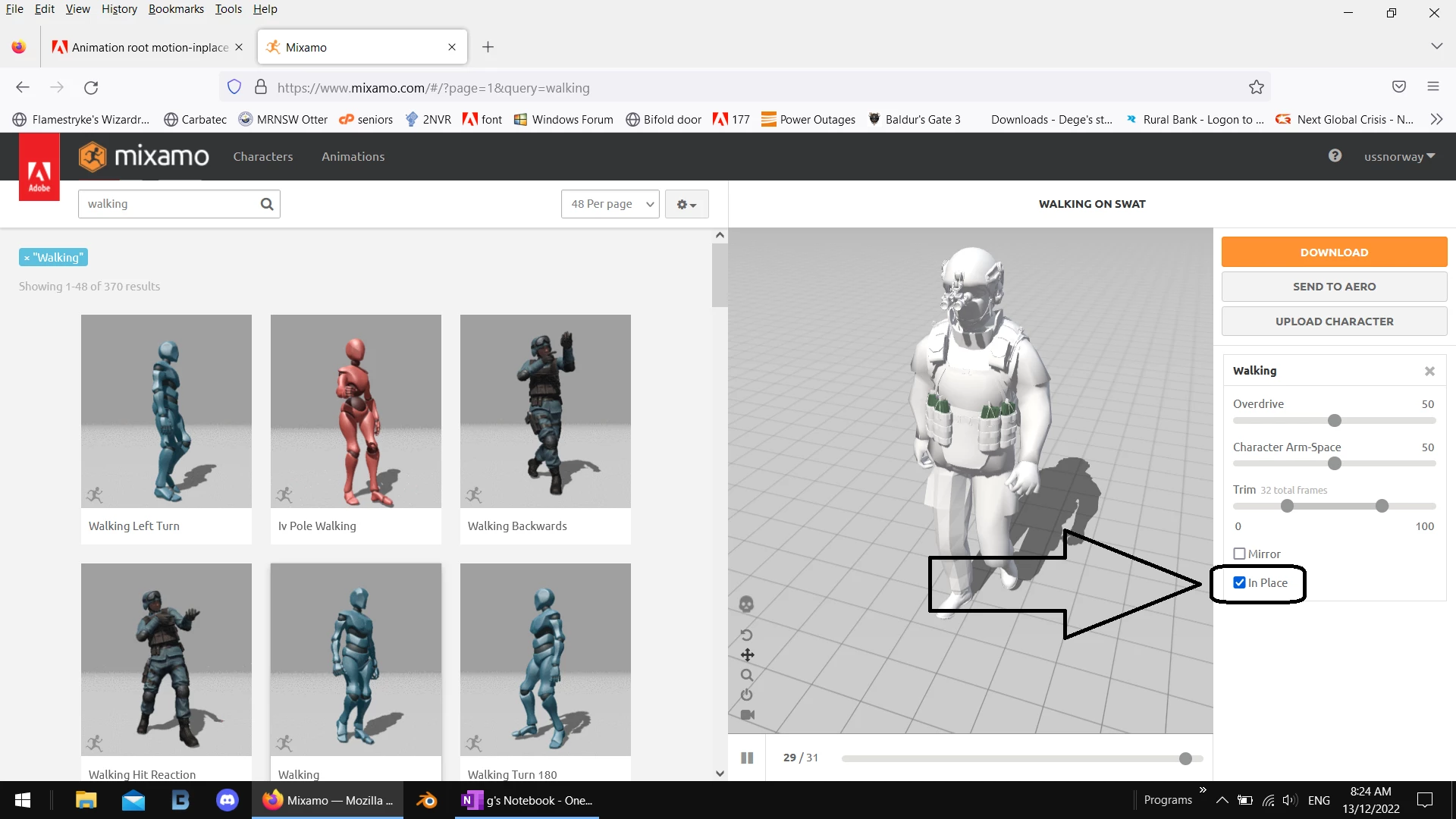1456x819 pixels.
Task: Expand the gear settings dropdown
Action: pos(686,204)
